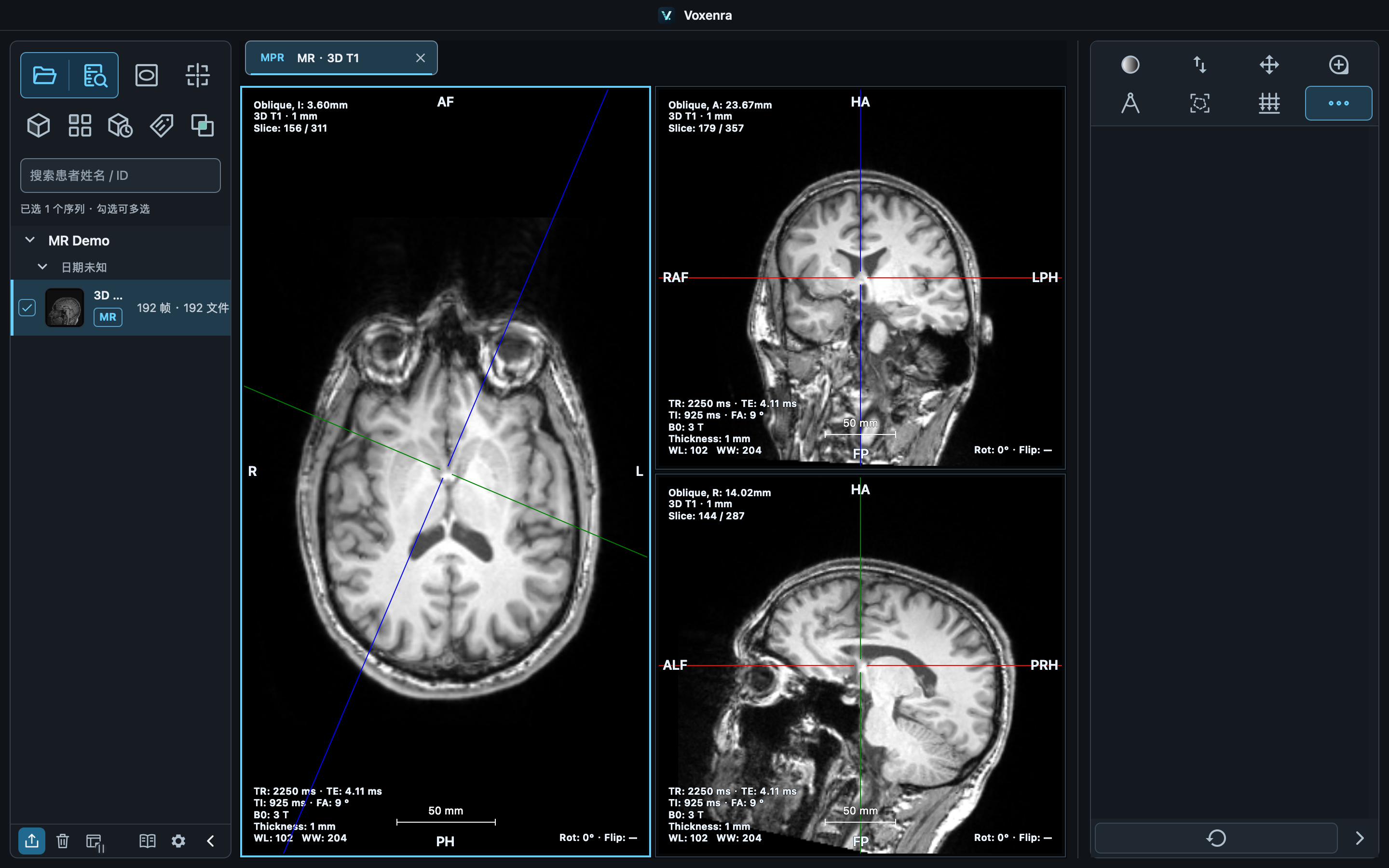Click the 'Slice: 144 / 287' sagittal label

706,515
